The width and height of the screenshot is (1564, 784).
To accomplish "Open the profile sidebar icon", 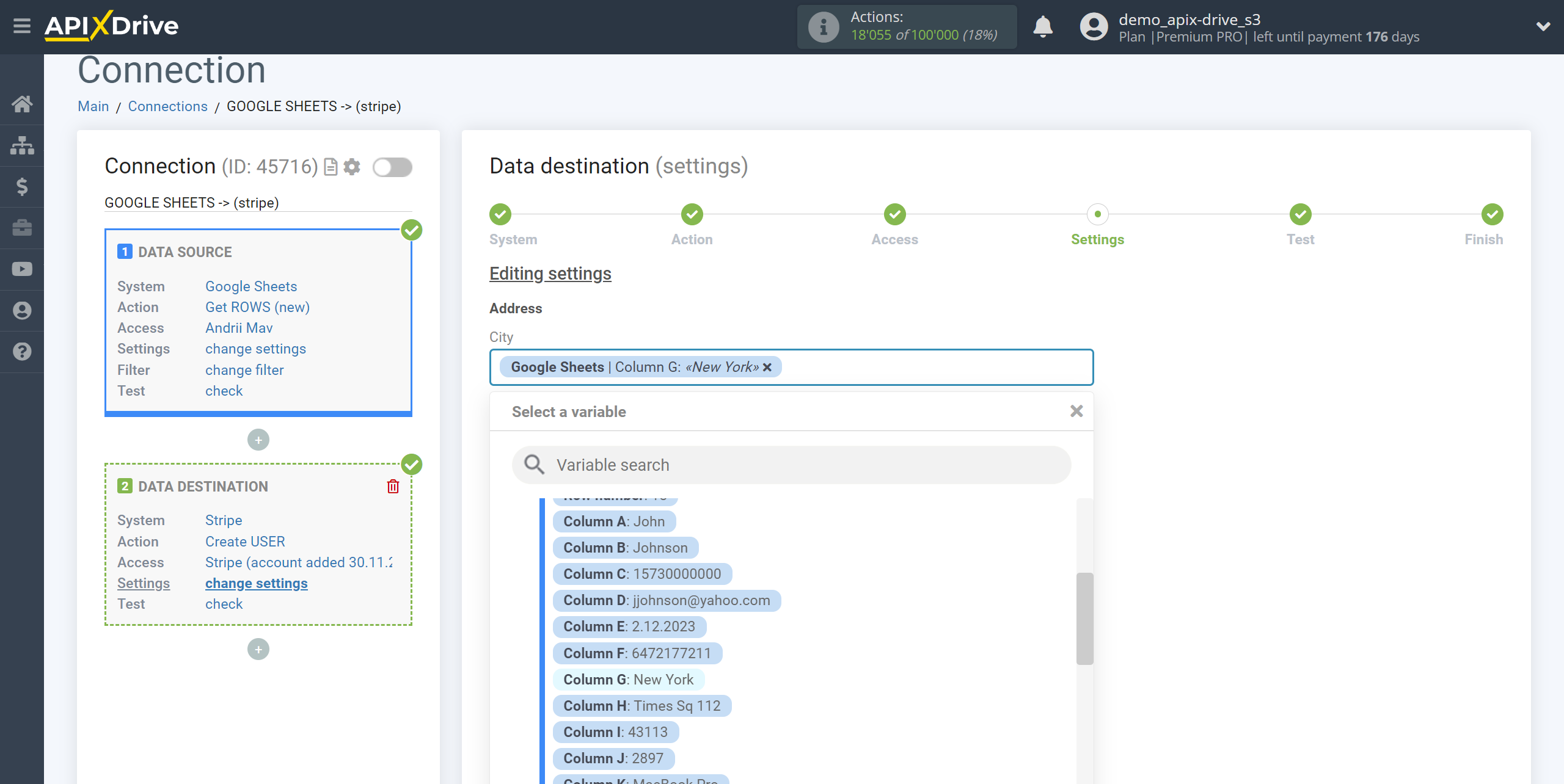I will tap(22, 311).
